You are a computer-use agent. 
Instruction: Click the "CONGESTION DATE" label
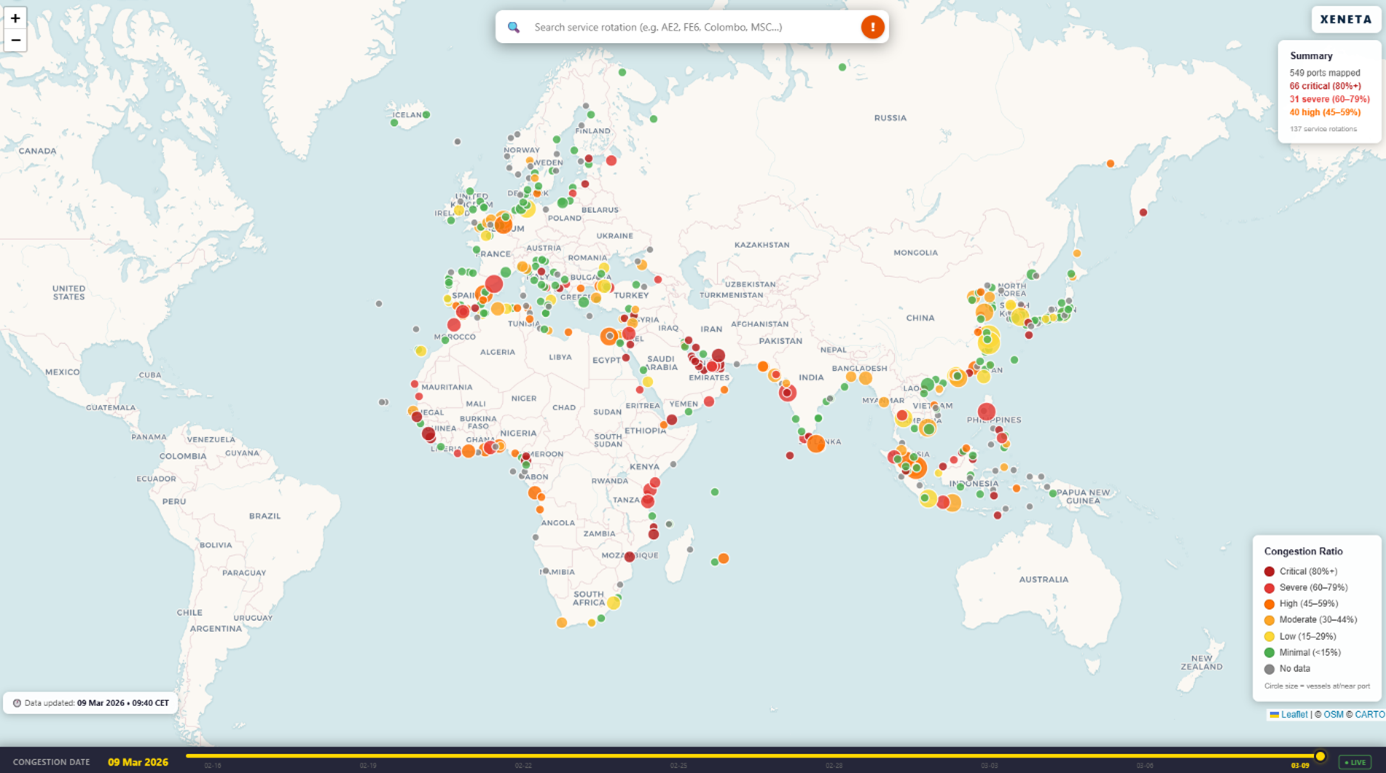51,762
